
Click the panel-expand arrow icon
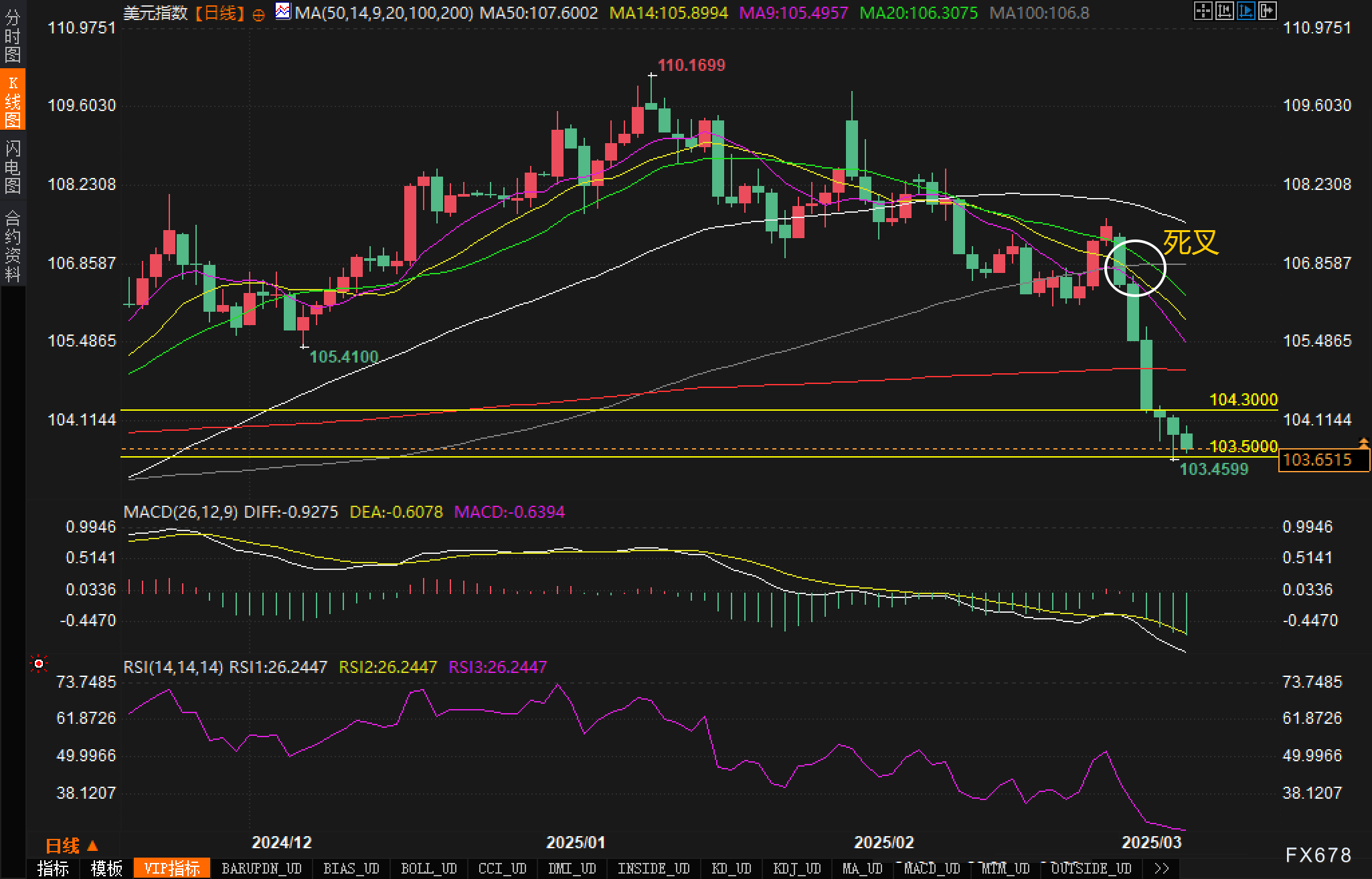(x=1267, y=11)
